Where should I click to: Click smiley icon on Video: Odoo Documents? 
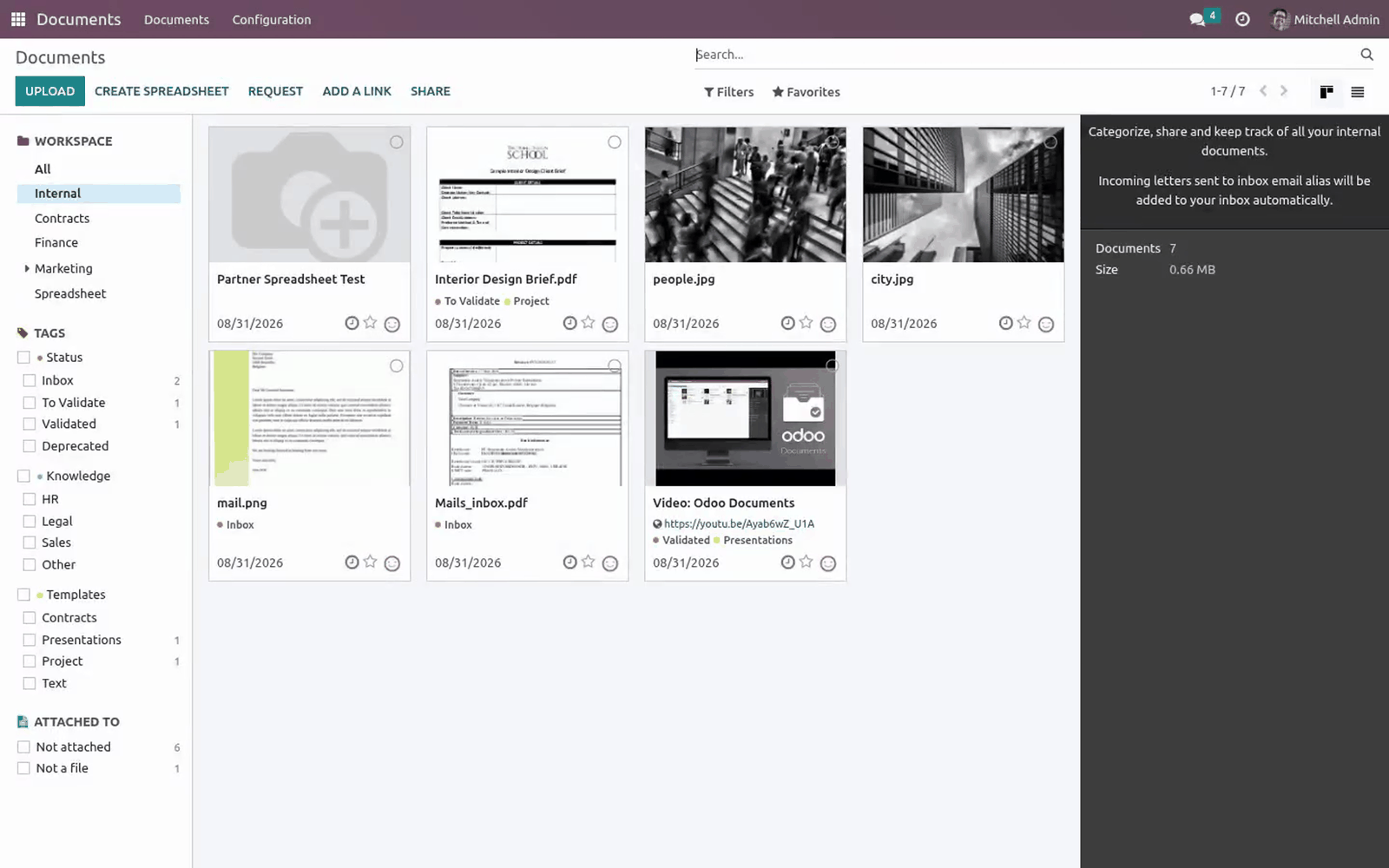828,563
